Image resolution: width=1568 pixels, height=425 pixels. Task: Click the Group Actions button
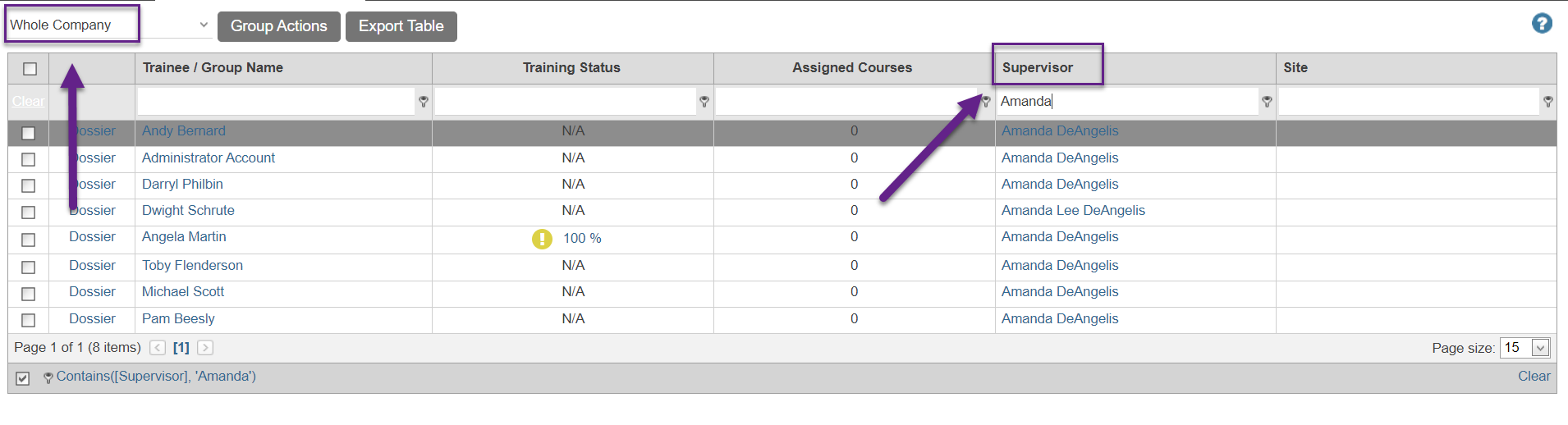[x=278, y=26]
